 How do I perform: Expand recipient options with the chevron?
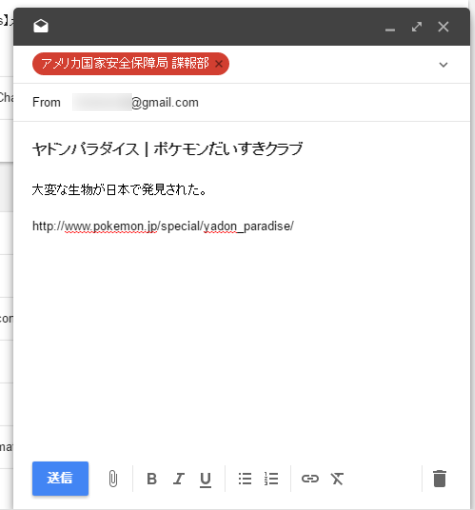[443, 64]
